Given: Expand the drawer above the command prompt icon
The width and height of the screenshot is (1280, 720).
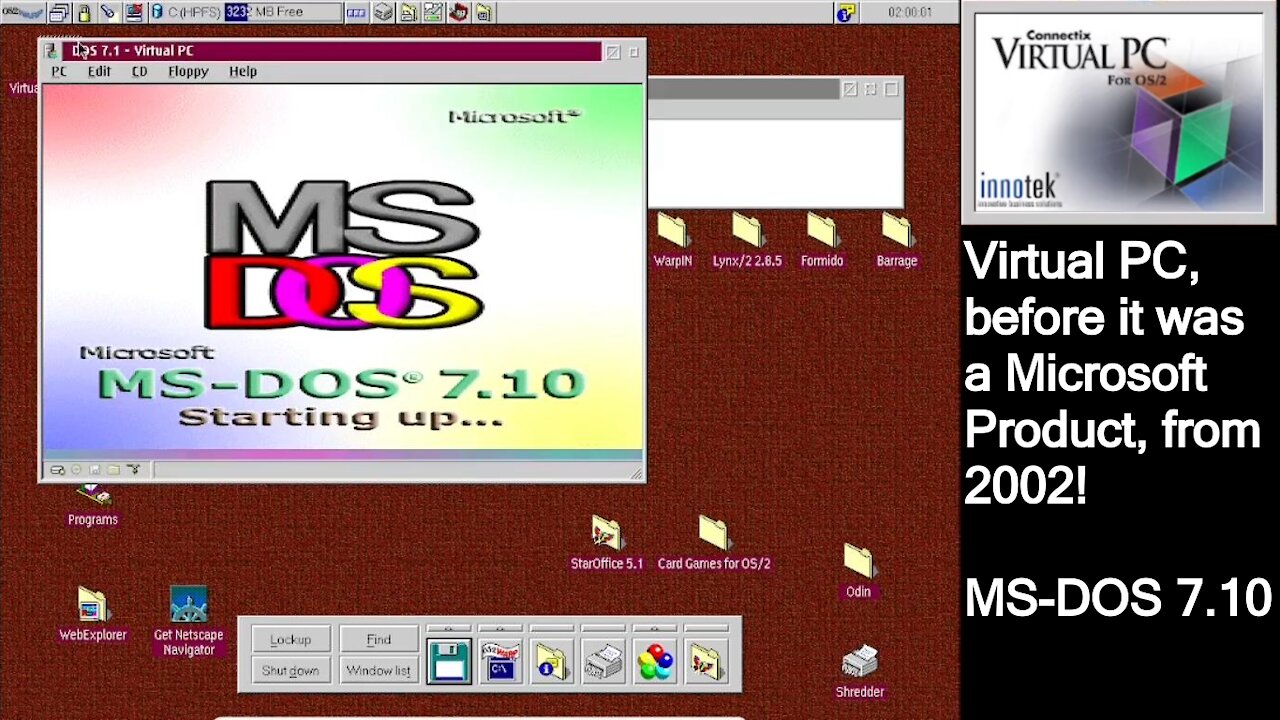Looking at the screenshot, I should tap(501, 629).
